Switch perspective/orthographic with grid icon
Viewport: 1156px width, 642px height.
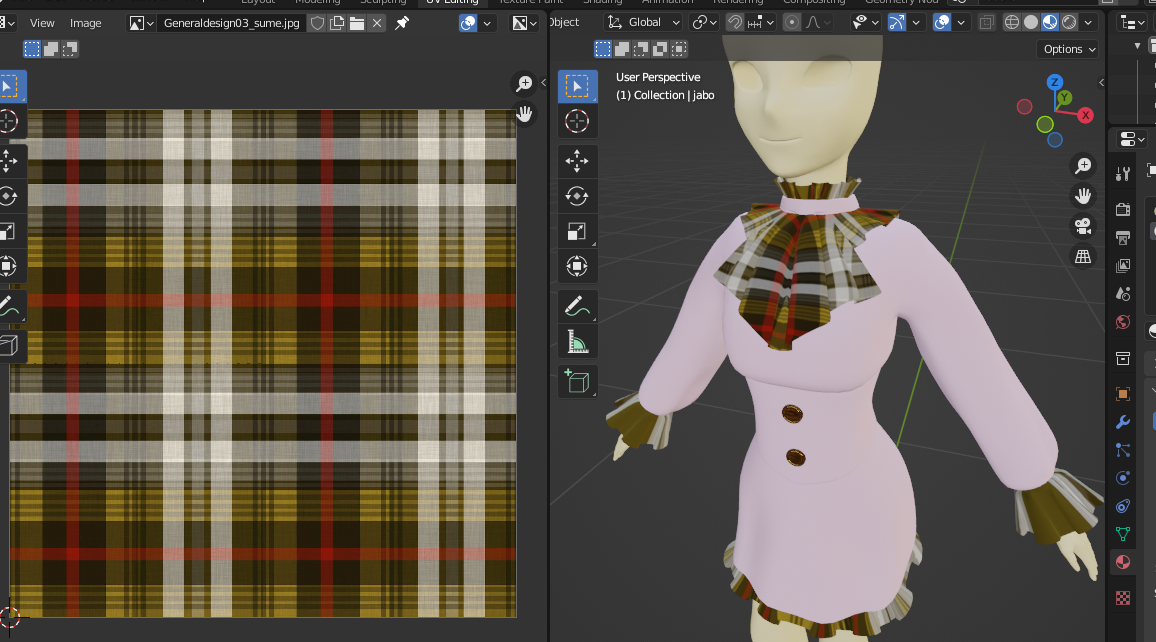coord(1083,257)
